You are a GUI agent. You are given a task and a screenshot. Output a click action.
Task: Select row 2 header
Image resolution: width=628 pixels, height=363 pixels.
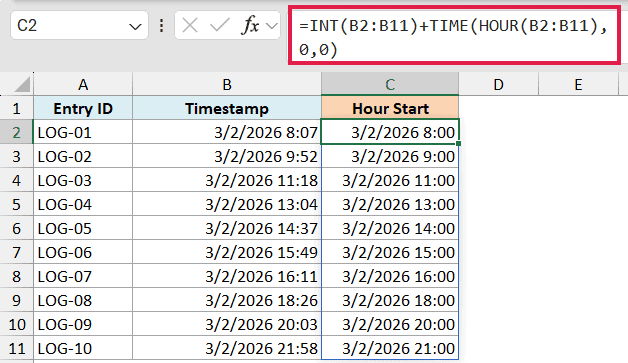click(16, 132)
